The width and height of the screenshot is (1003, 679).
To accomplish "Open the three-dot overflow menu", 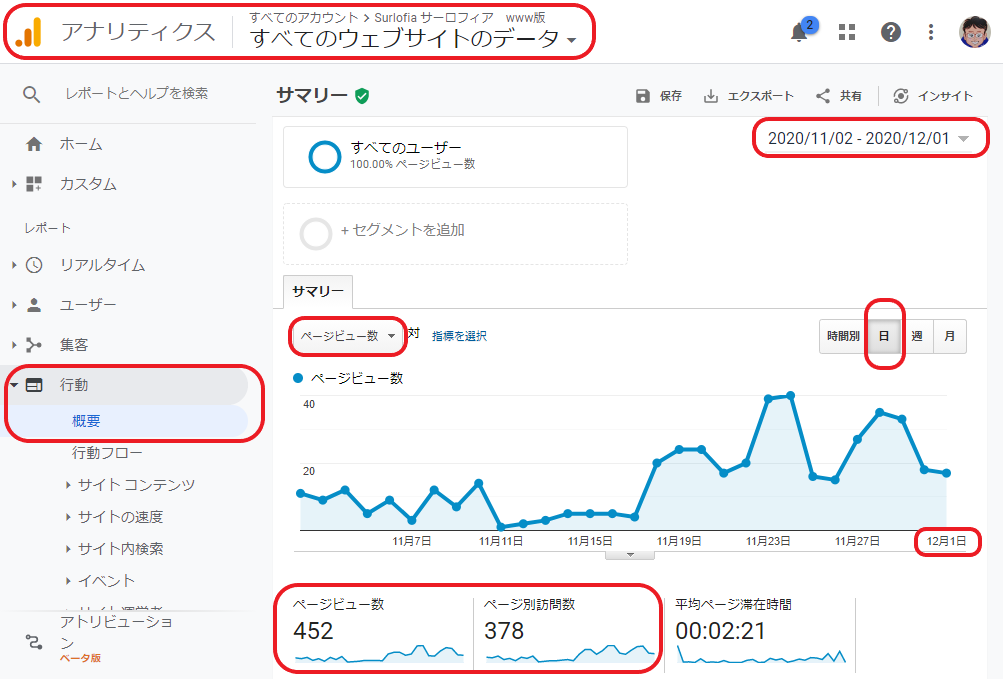I will [930, 31].
